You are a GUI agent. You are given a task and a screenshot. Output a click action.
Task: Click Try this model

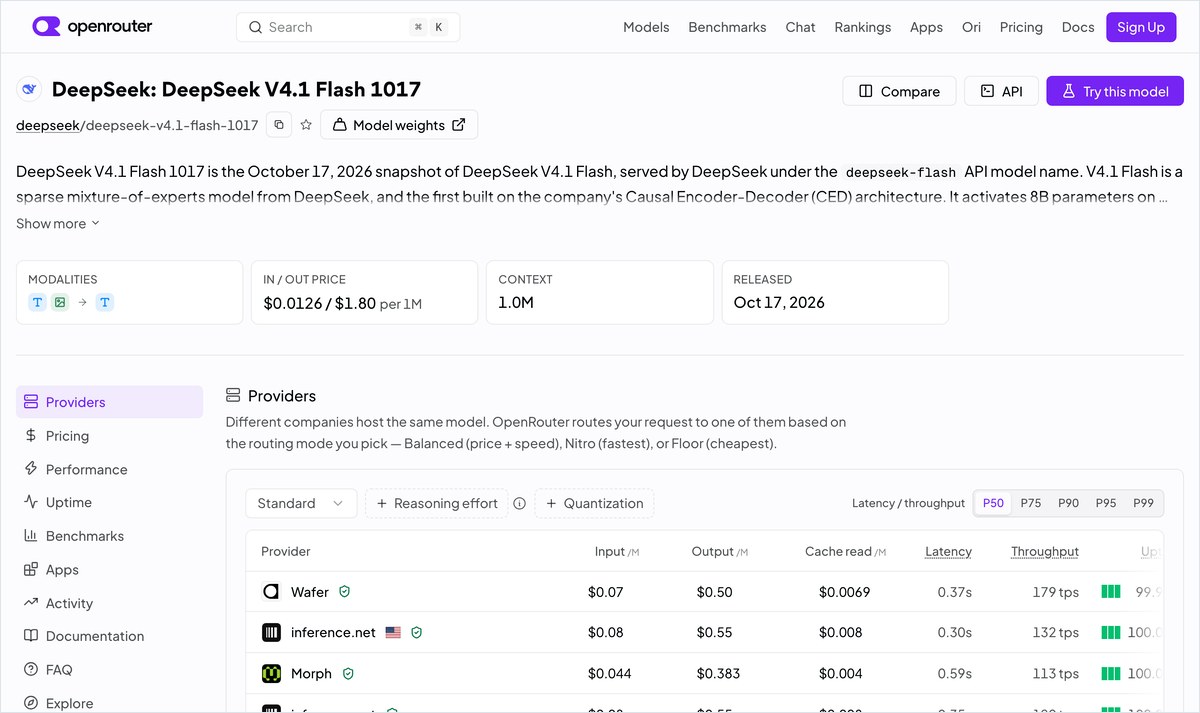point(1115,91)
